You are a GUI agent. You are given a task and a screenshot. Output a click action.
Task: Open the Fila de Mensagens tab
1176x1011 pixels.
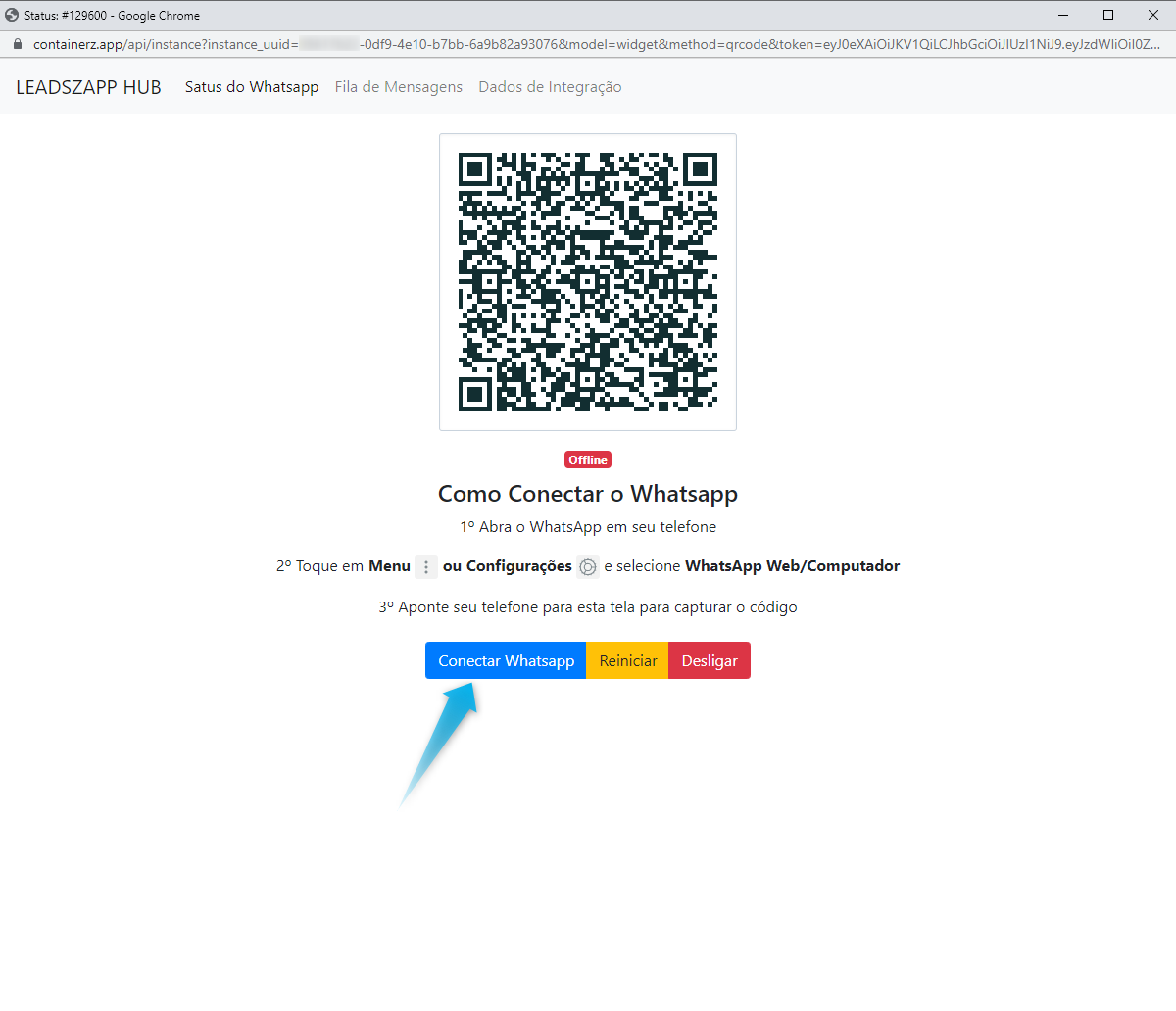[x=398, y=87]
